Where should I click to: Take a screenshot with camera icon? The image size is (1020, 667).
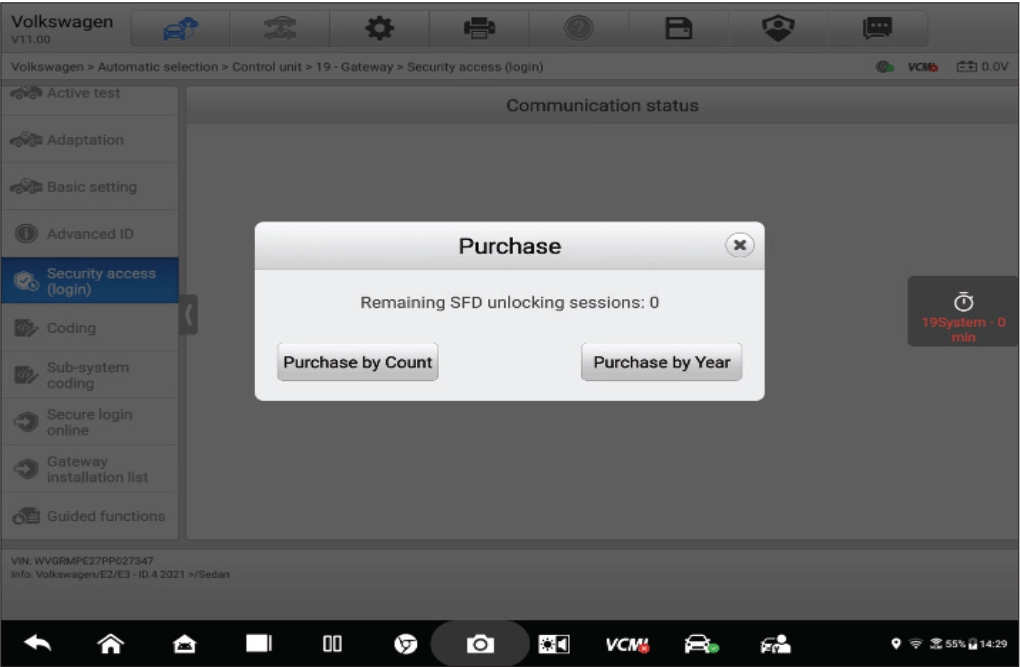(x=480, y=644)
